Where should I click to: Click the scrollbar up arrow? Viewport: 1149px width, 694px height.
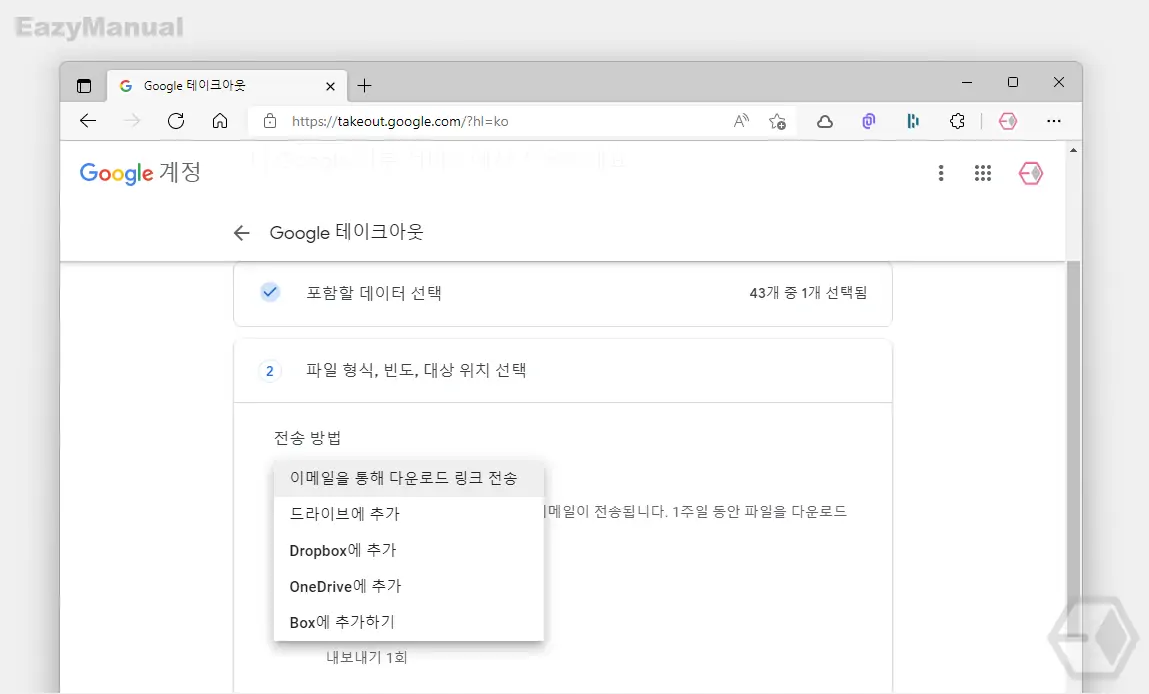point(1074,150)
